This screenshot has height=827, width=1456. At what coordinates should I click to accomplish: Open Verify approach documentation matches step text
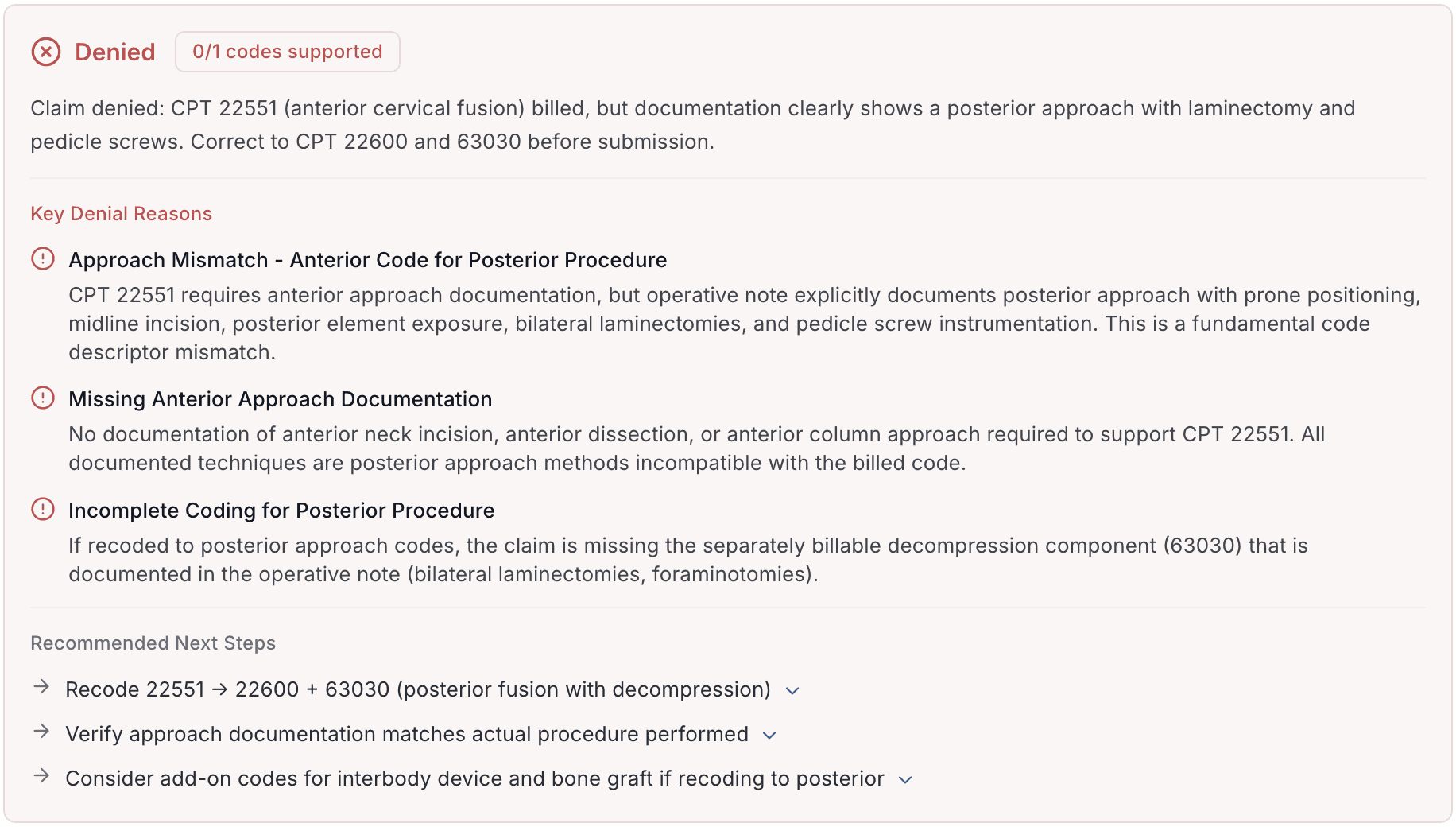[x=407, y=734]
